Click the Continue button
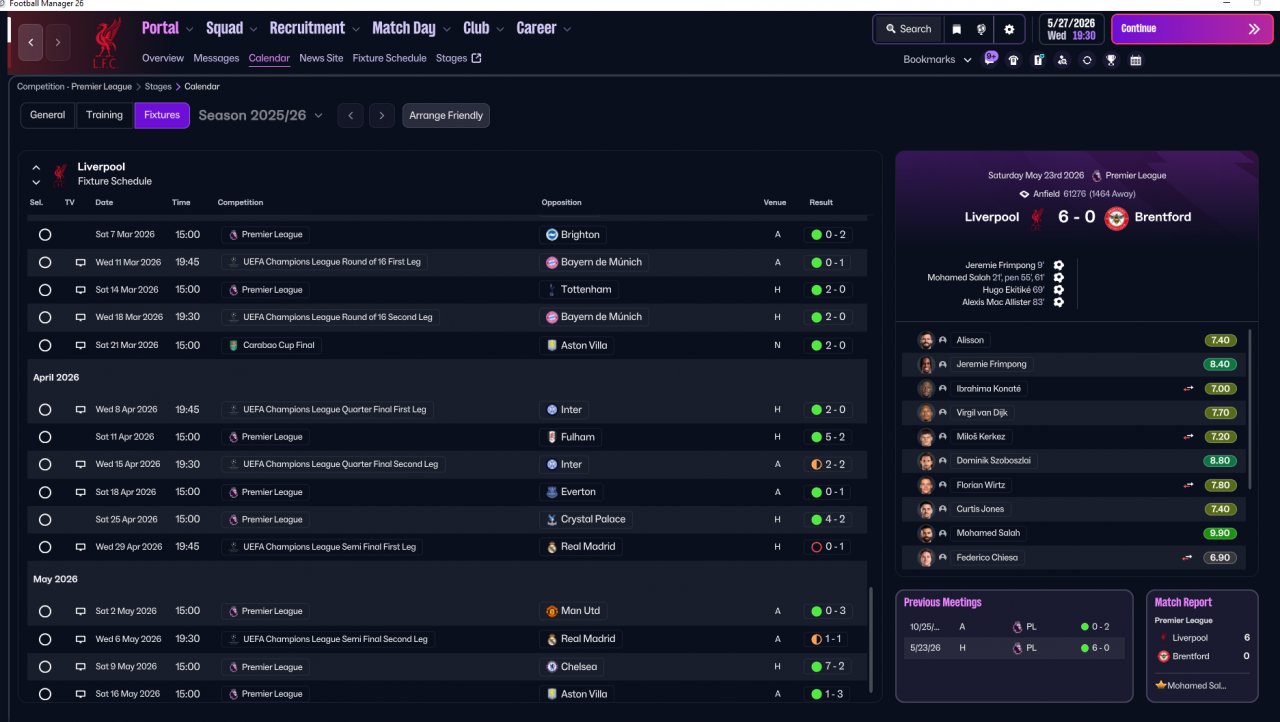Image resolution: width=1280 pixels, height=722 pixels. [1191, 29]
